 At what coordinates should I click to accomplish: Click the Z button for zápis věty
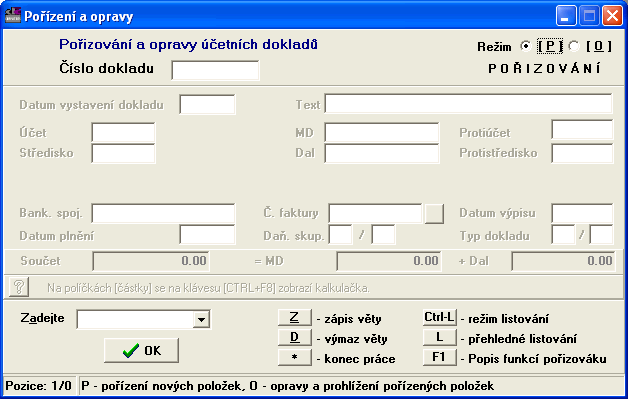click(x=294, y=317)
